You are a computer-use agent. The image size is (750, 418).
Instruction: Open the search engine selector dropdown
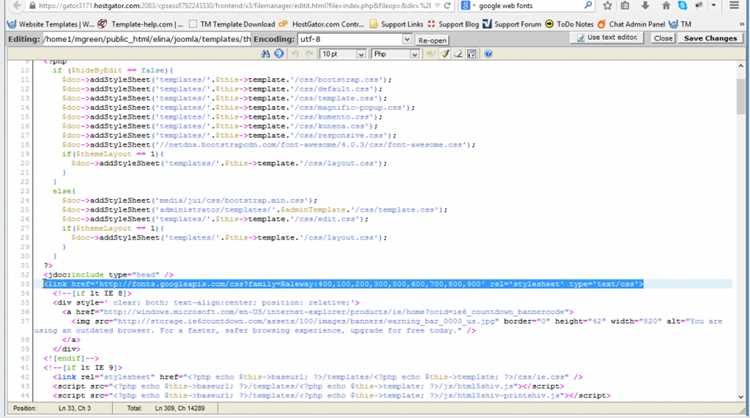(x=468, y=6)
